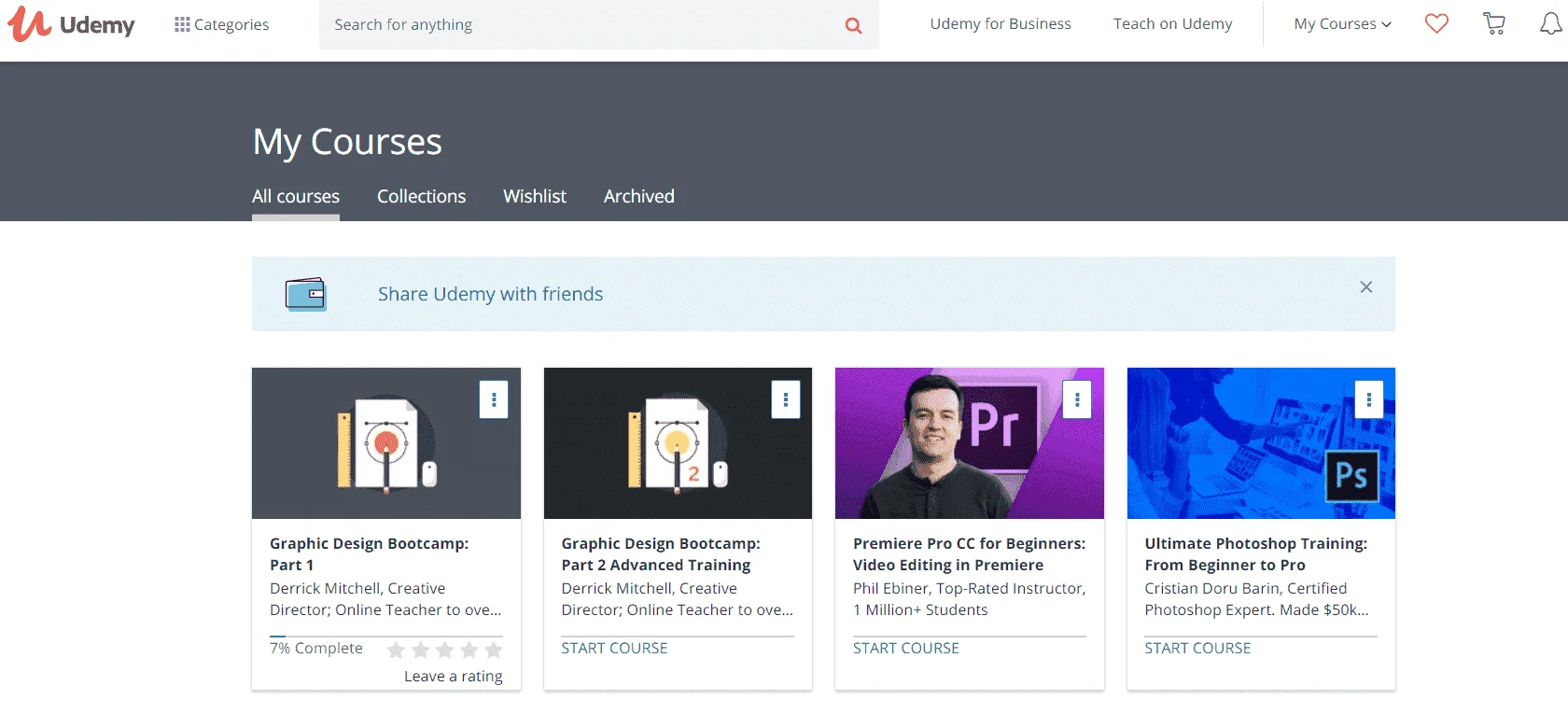
Task: Open Teach on Udemy link
Action: [x=1172, y=24]
